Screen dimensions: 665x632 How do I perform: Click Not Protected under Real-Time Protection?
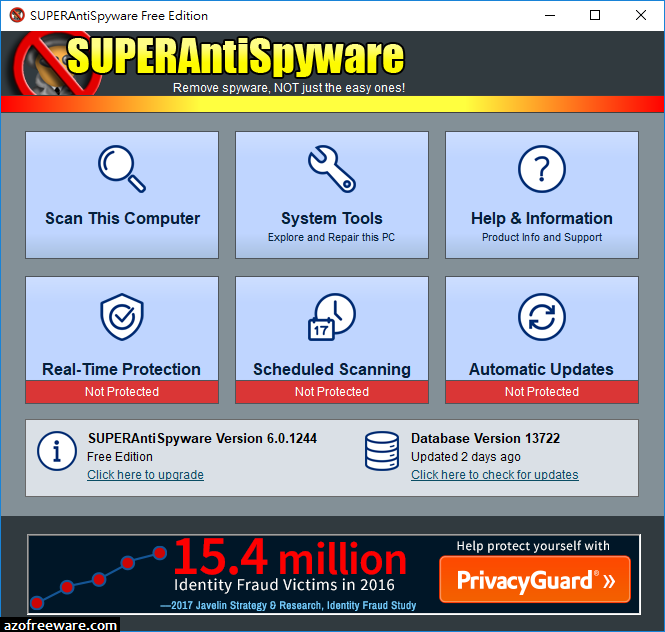[x=122, y=392]
